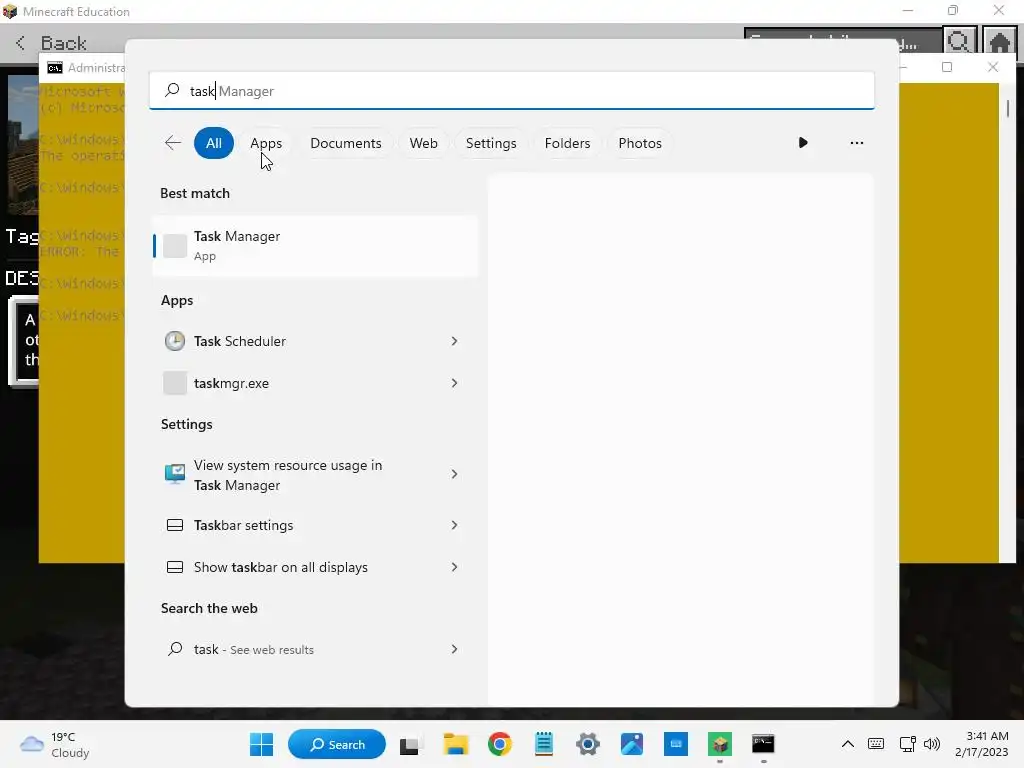This screenshot has height=768, width=1024.
Task: Switch to the Settings filter tab
Action: click(x=491, y=143)
